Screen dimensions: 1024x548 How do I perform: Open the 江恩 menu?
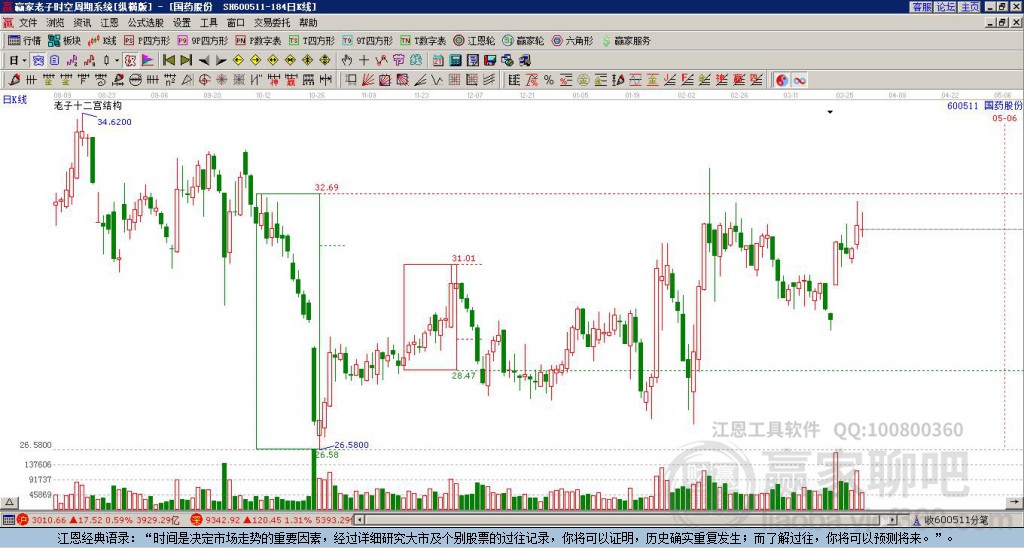tap(109, 23)
